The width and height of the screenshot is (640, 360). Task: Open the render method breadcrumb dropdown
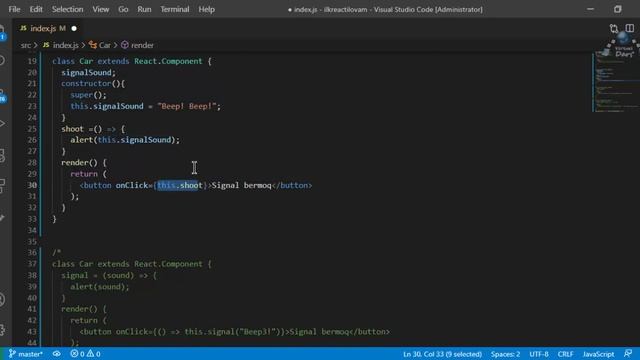(x=138, y=45)
